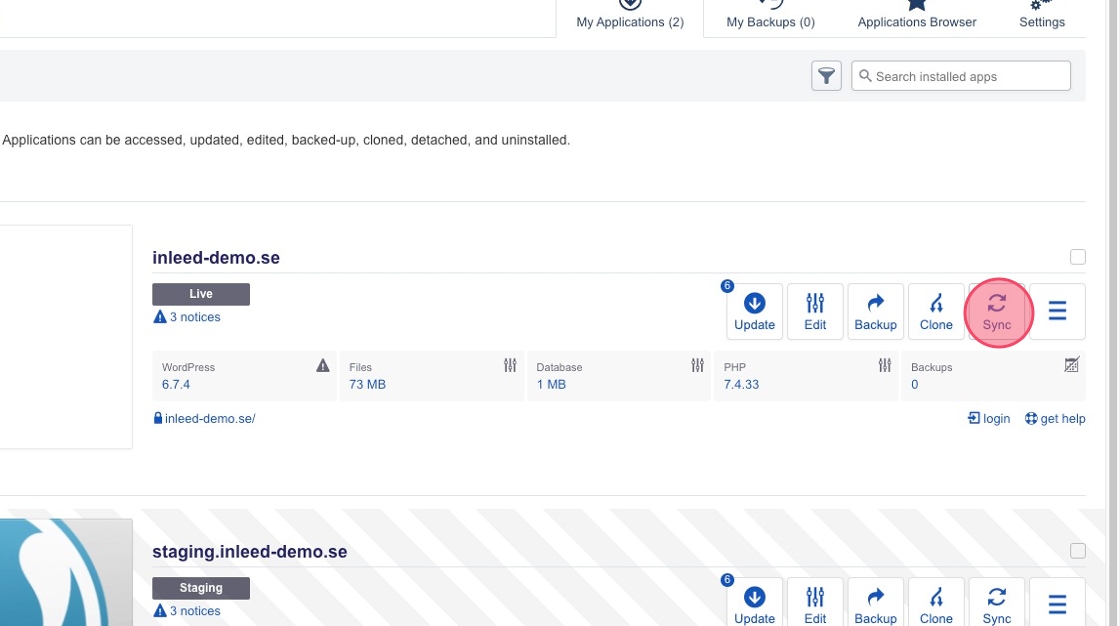
Task: Open Files settings sliders icon
Action: tap(511, 366)
